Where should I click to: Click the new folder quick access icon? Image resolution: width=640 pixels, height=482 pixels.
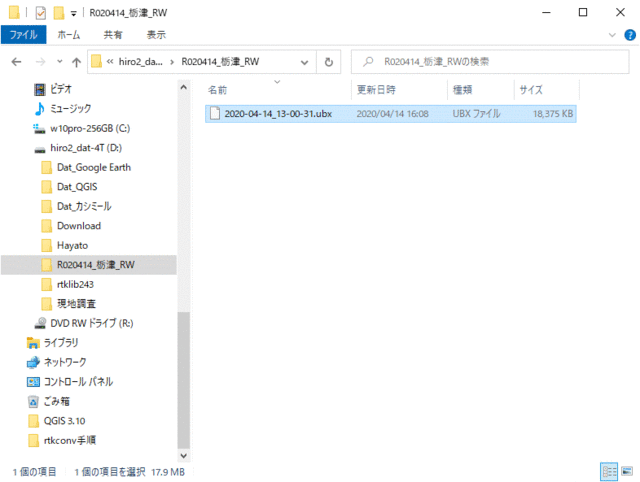[x=59, y=13]
